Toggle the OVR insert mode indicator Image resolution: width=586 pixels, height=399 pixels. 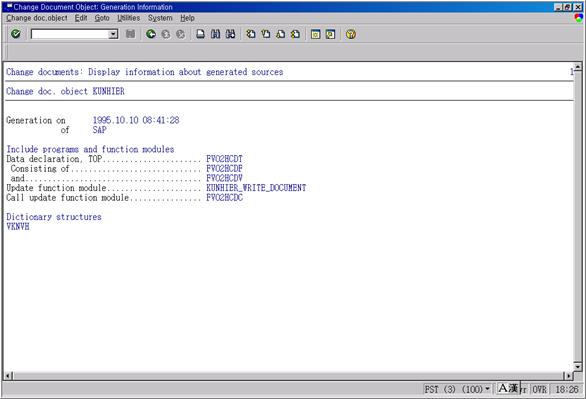coord(540,389)
